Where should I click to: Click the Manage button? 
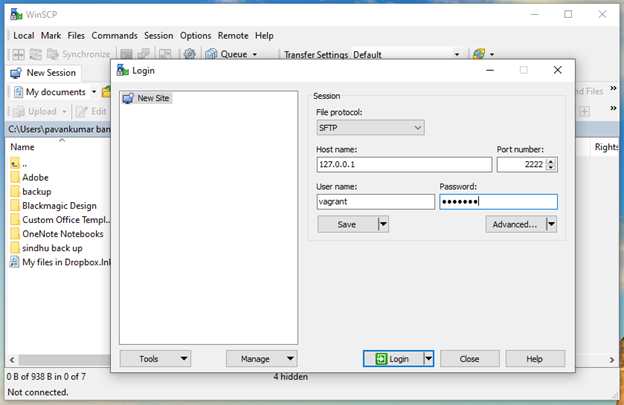click(261, 359)
